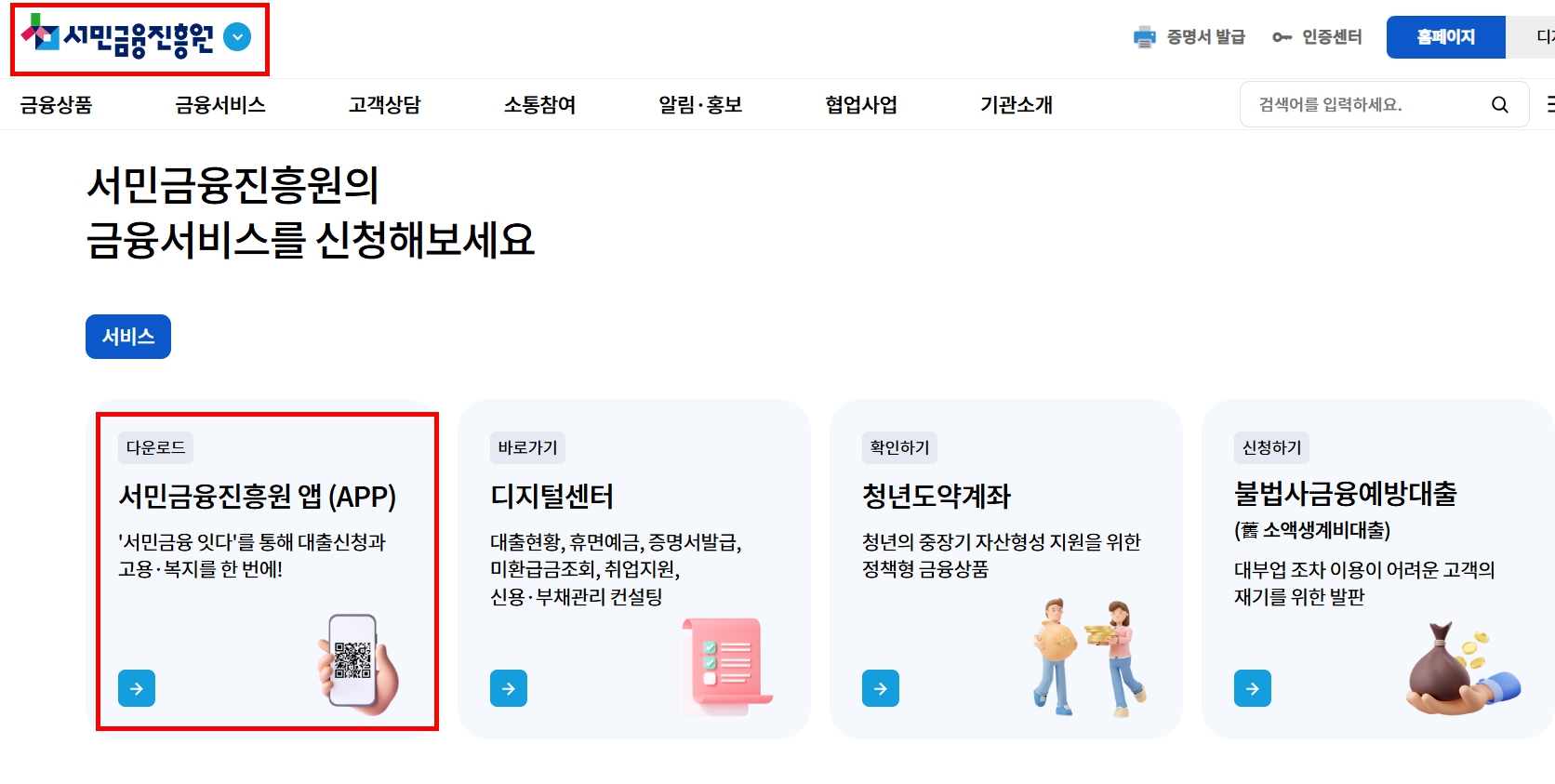Click the key icon for 인증센터
This screenshot has width=1555, height=784.
pos(1283,37)
